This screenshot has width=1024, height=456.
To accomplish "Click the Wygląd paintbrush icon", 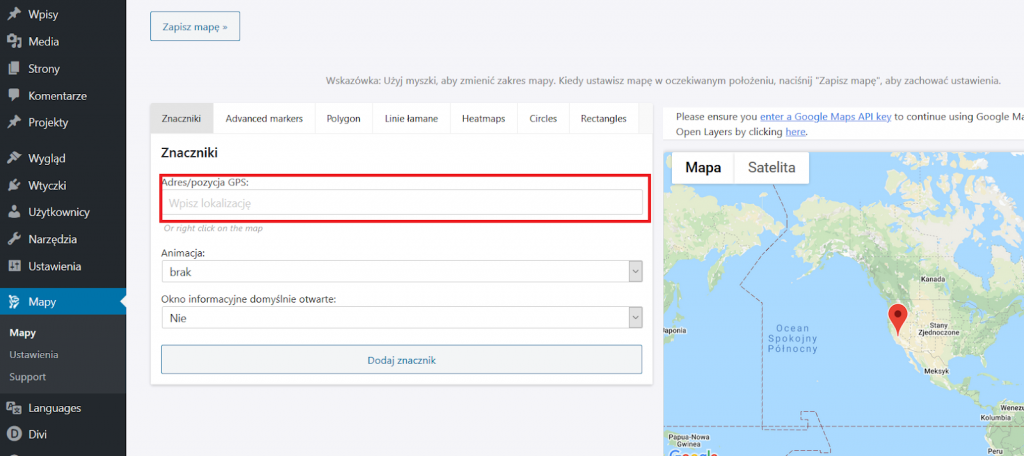I will 14,158.
